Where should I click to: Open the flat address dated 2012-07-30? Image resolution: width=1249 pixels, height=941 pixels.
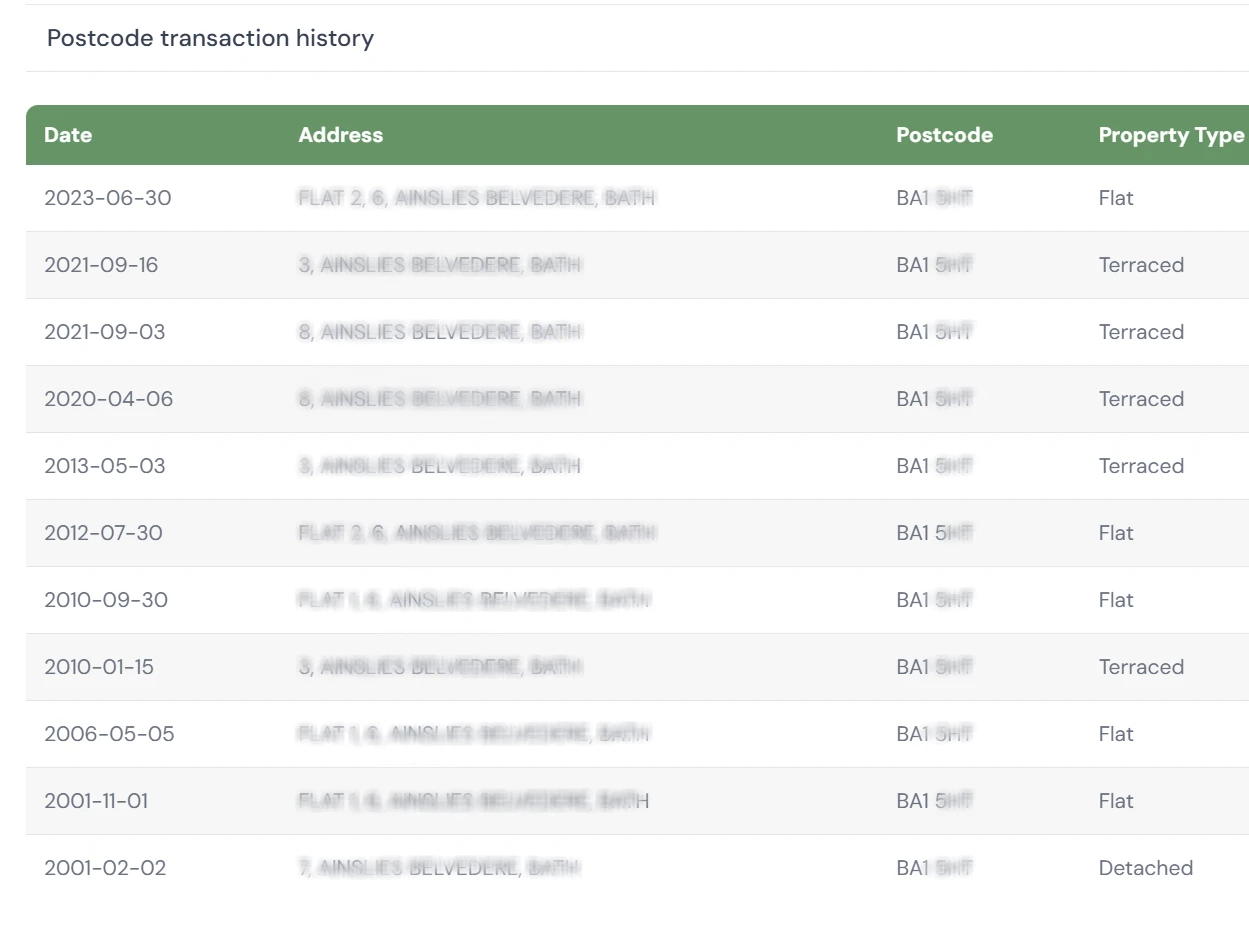tap(476, 533)
